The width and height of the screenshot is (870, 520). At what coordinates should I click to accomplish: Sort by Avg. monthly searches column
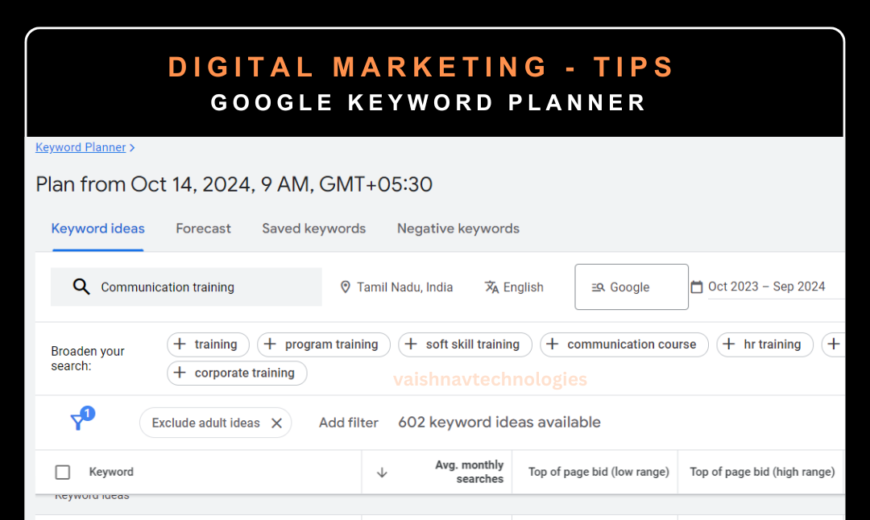[468, 472]
